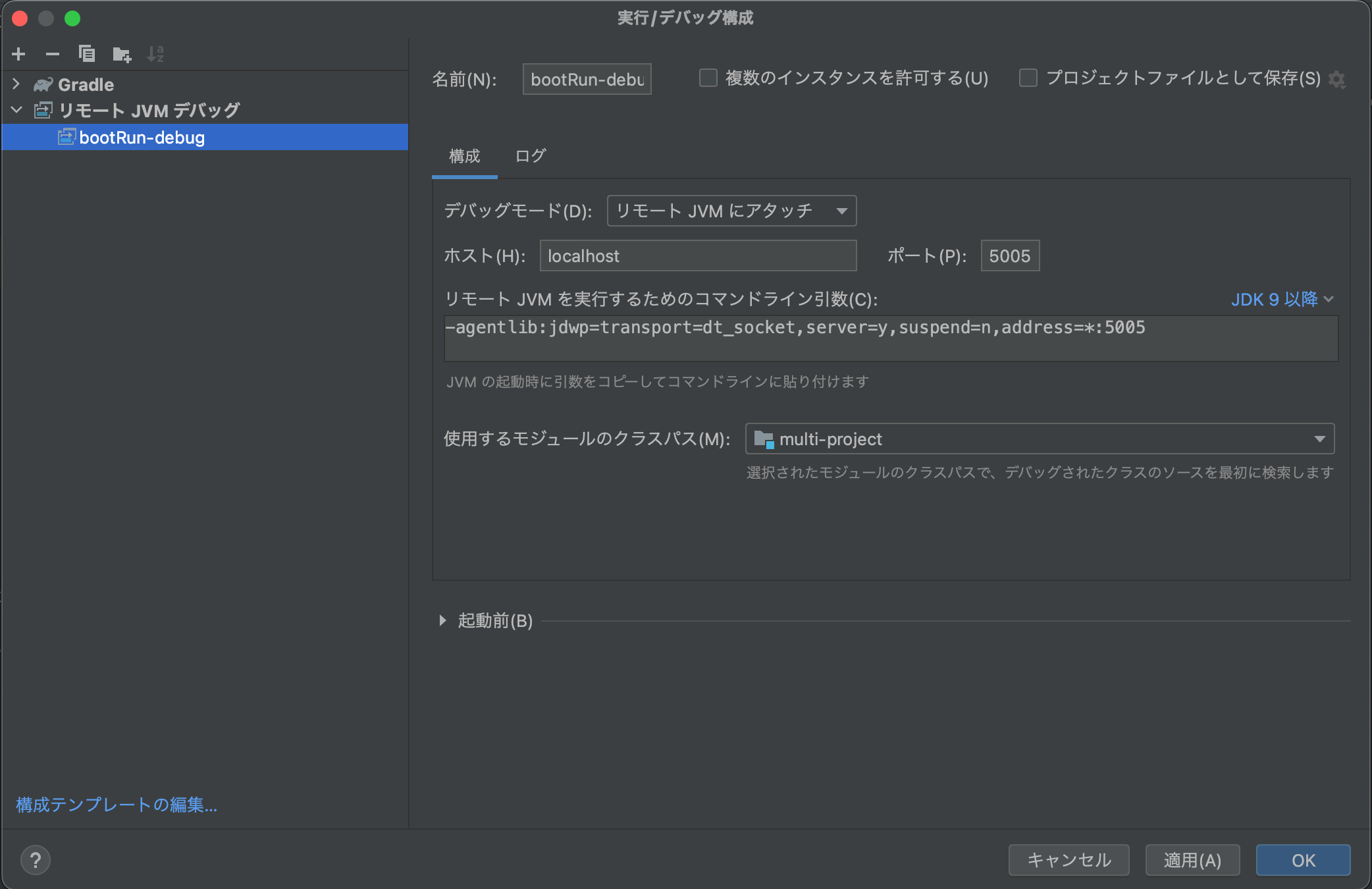The image size is (1372, 889).
Task: Select the Gradle group in the tree
Action: (86, 84)
